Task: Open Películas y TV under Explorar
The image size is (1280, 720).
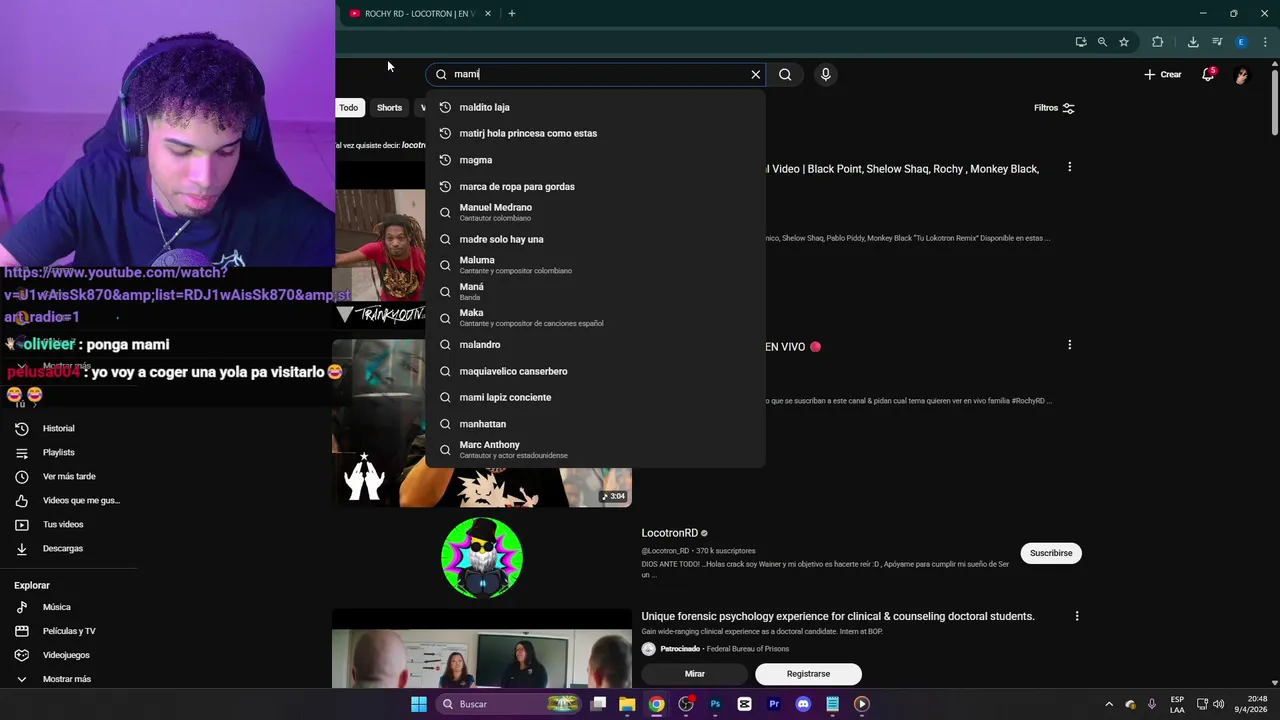Action: pyautogui.click(x=68, y=631)
